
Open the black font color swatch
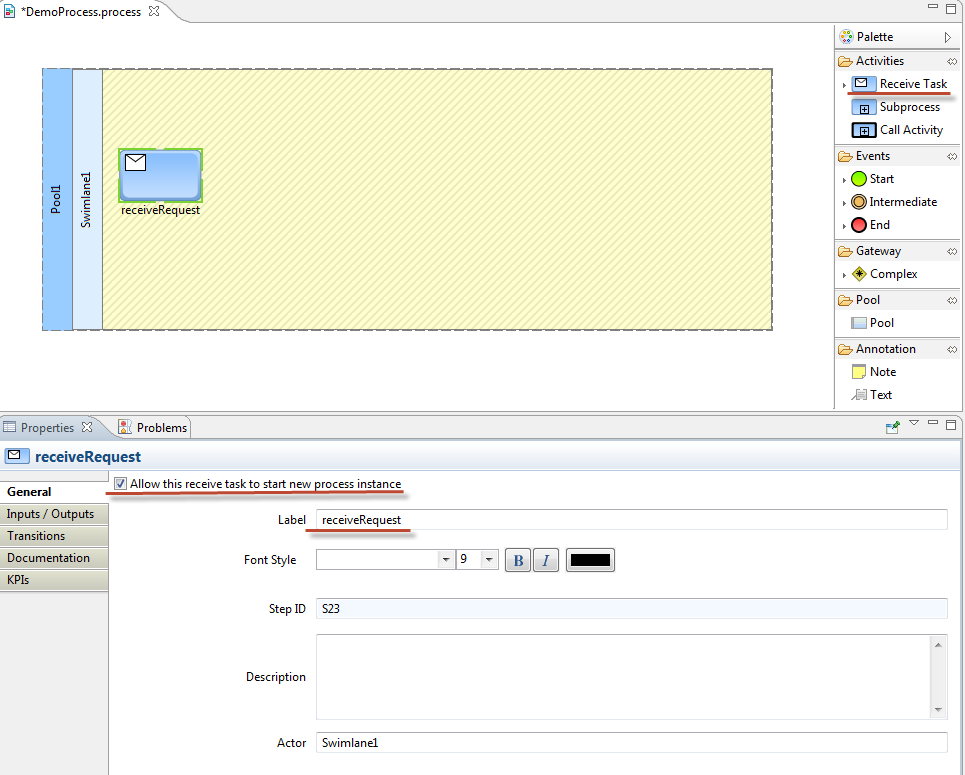coord(590,560)
